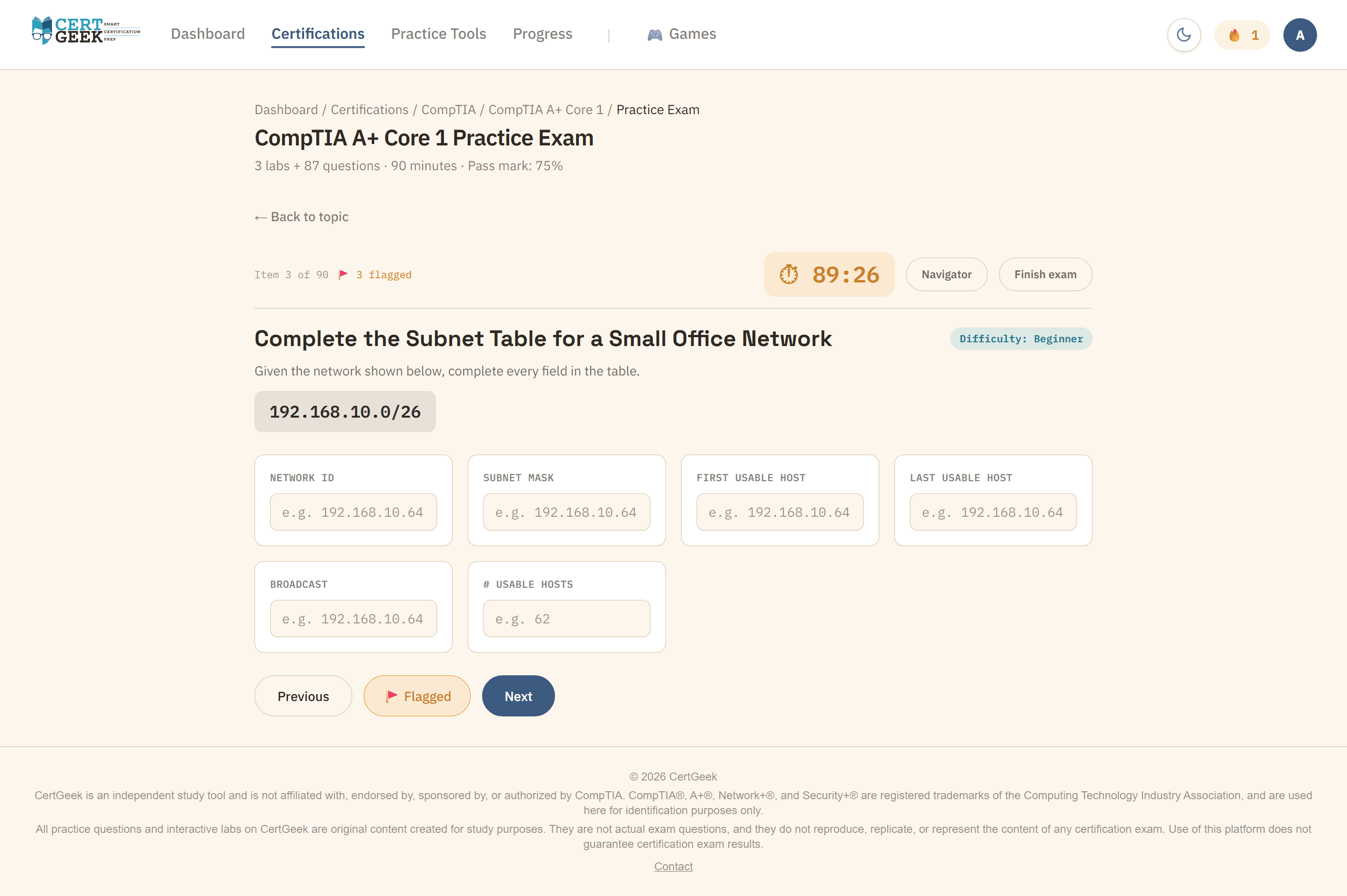Open the exam Navigator

946,275
